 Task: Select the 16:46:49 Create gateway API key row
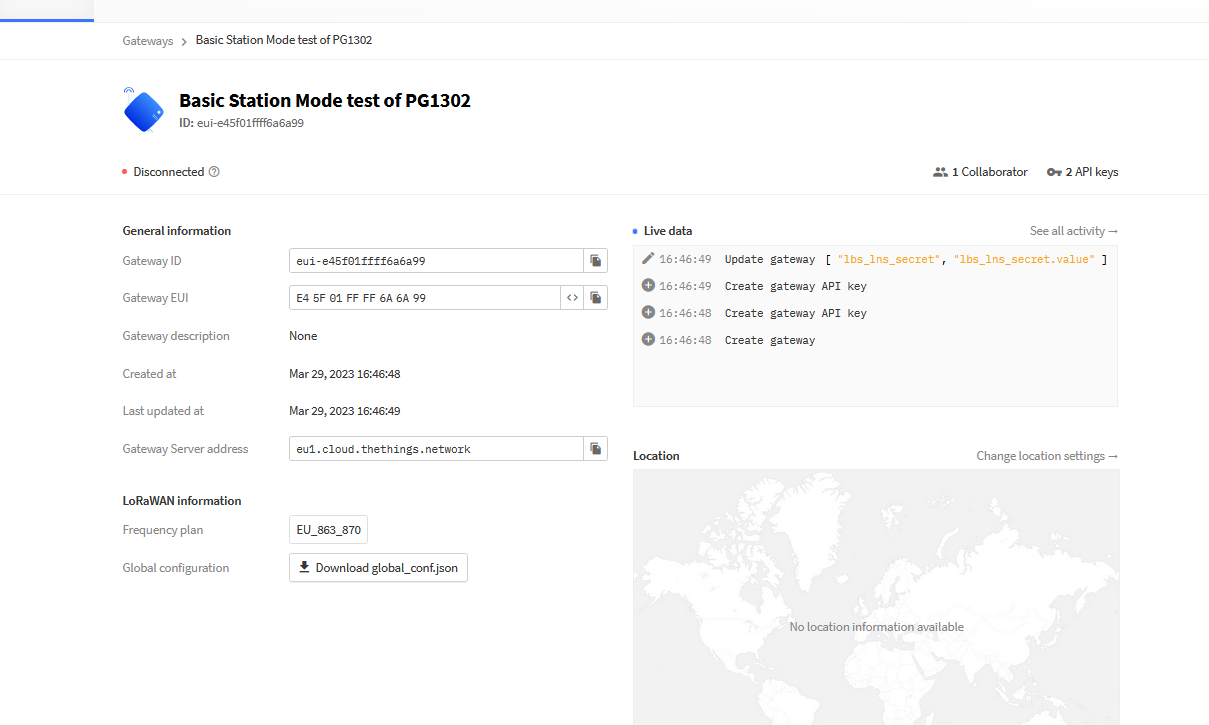(x=875, y=286)
